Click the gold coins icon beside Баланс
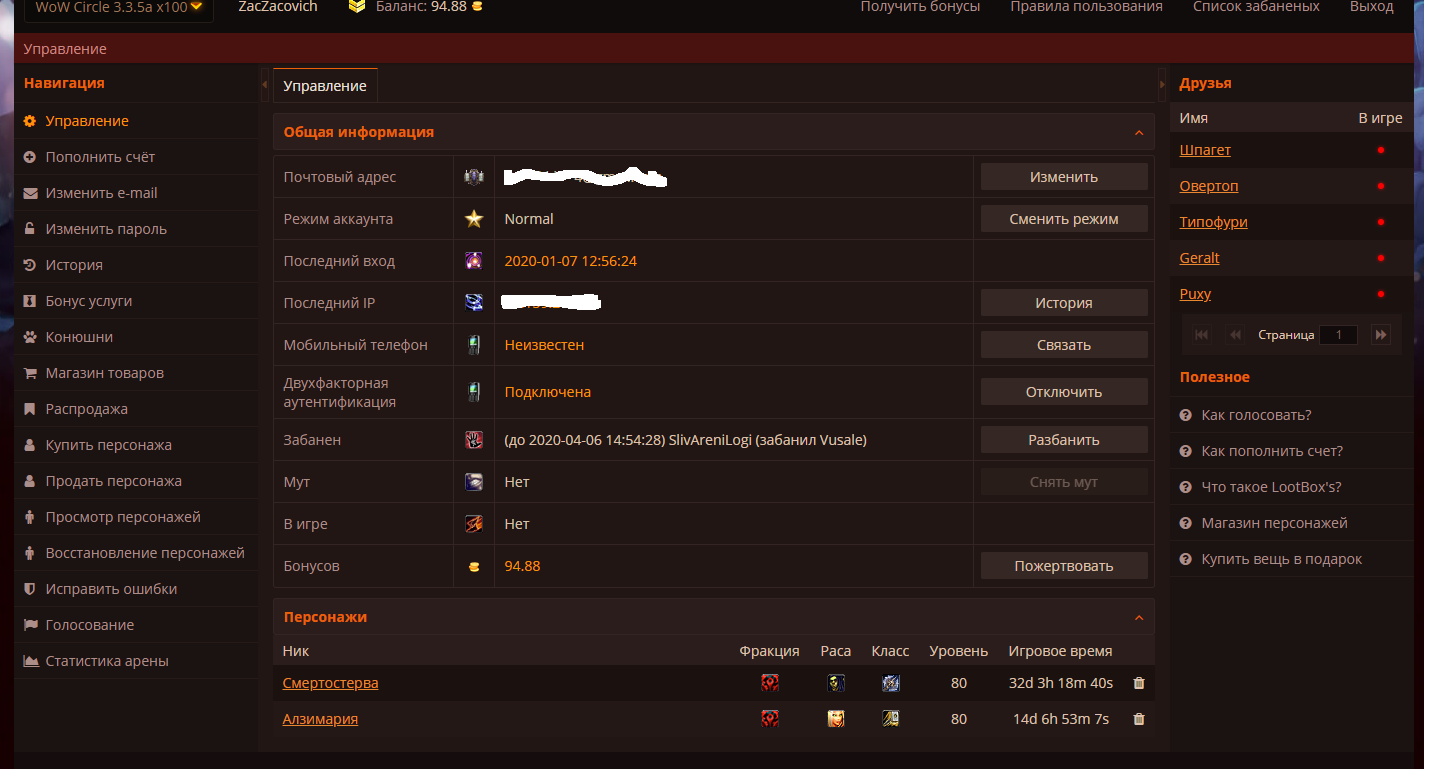1430x776 pixels. [x=357, y=7]
